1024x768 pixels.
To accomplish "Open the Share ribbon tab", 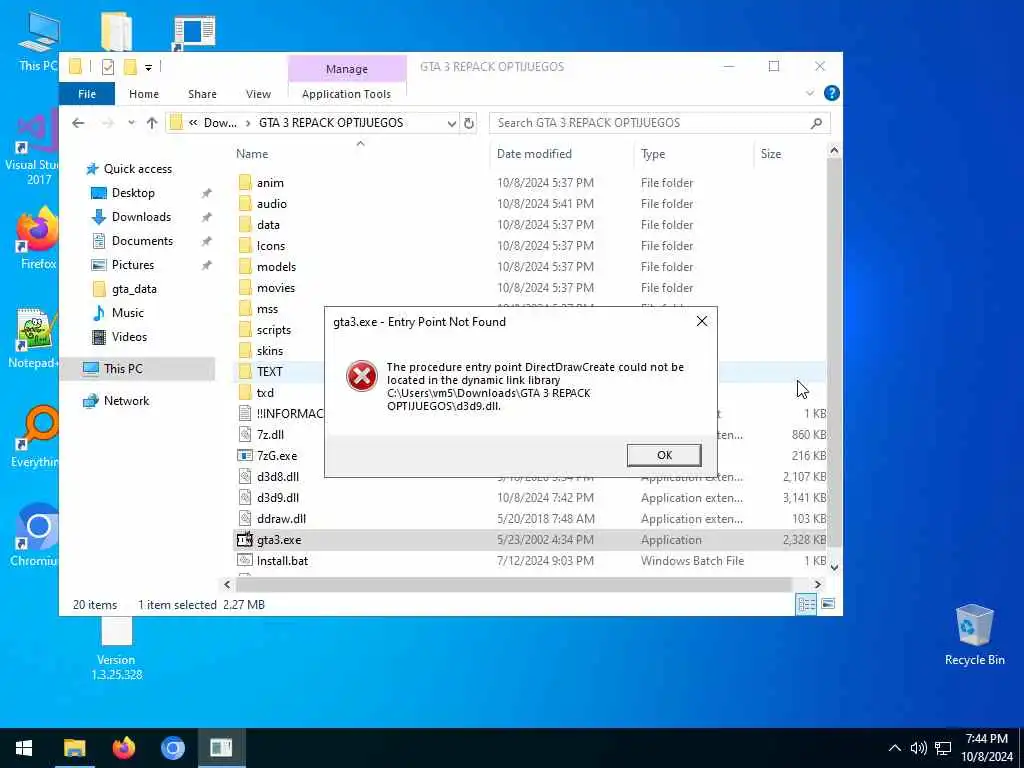I will click(x=202, y=94).
